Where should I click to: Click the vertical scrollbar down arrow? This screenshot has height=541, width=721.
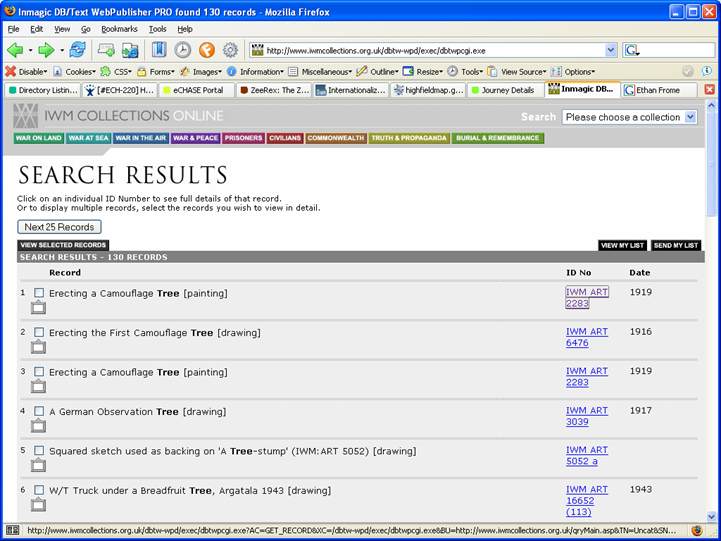711,517
